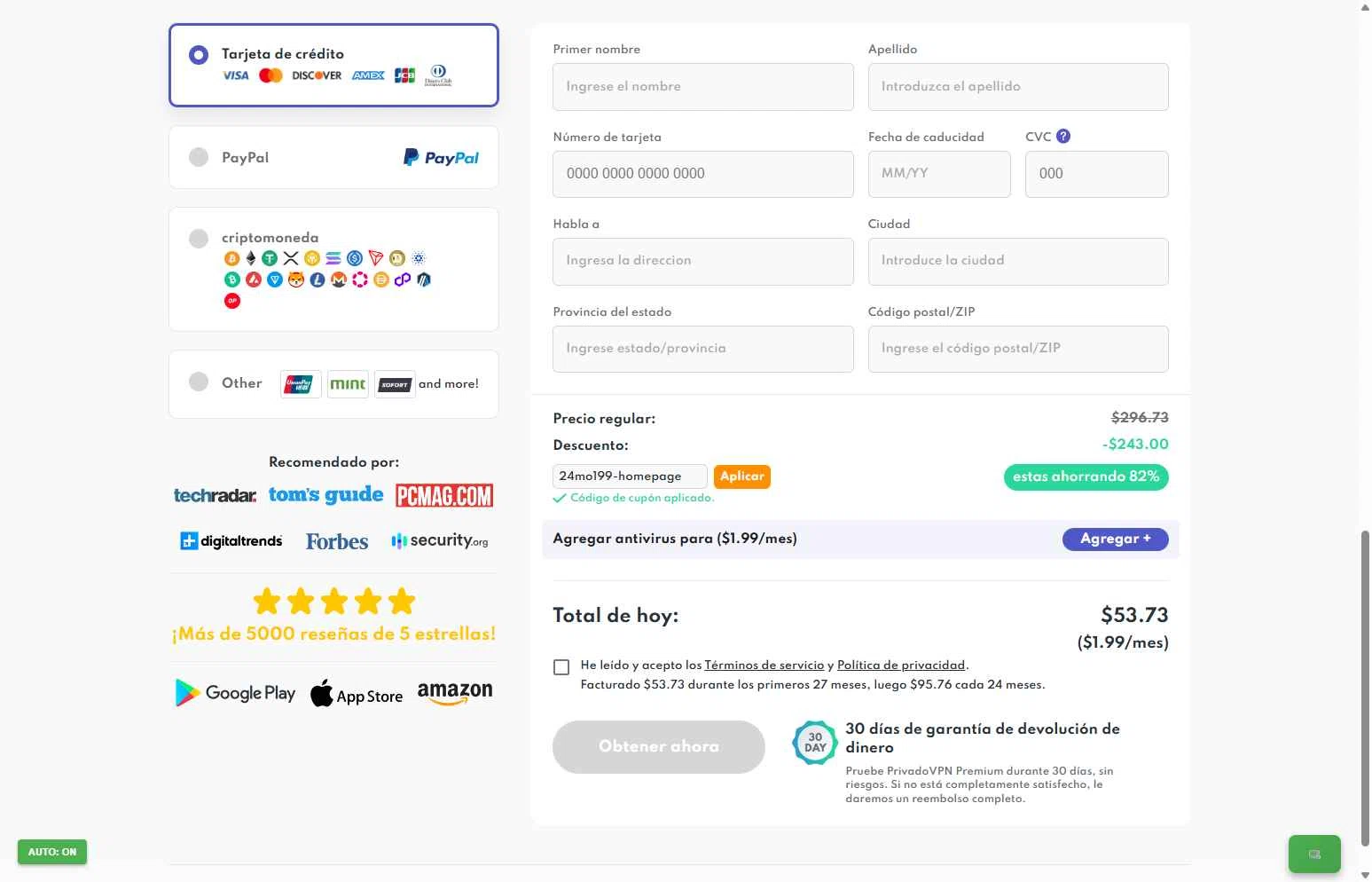Click the Primer nombre input field
This screenshot has height=882, width=1372.
[x=703, y=87]
